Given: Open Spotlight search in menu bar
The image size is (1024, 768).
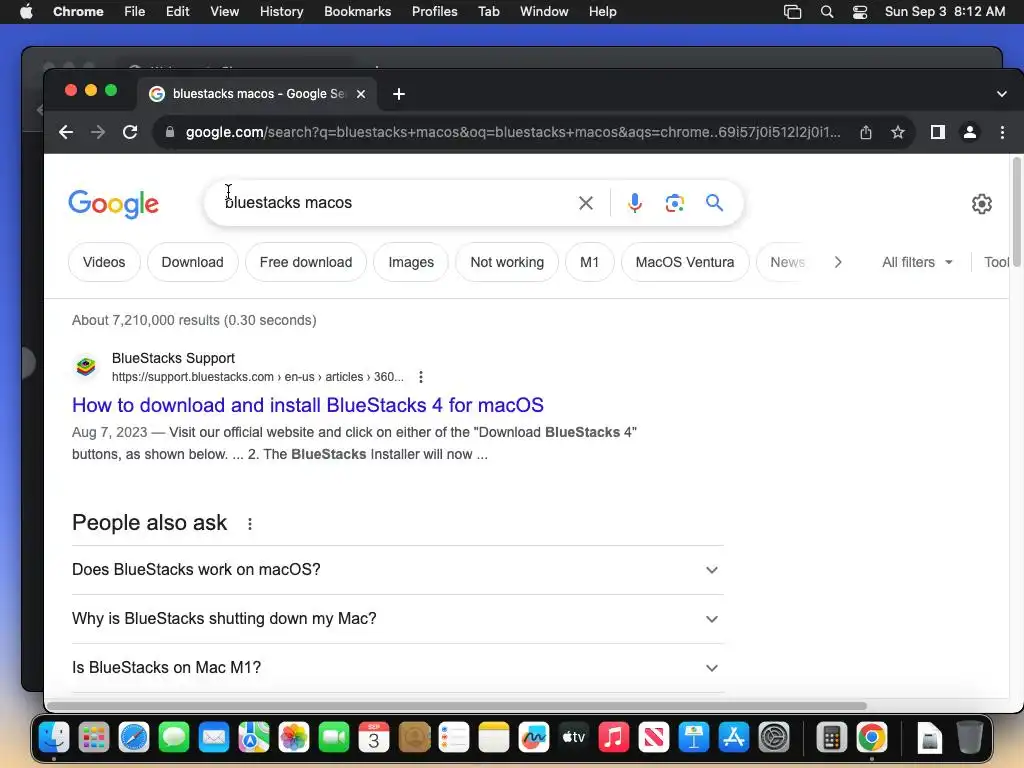Looking at the screenshot, I should pyautogui.click(x=827, y=12).
